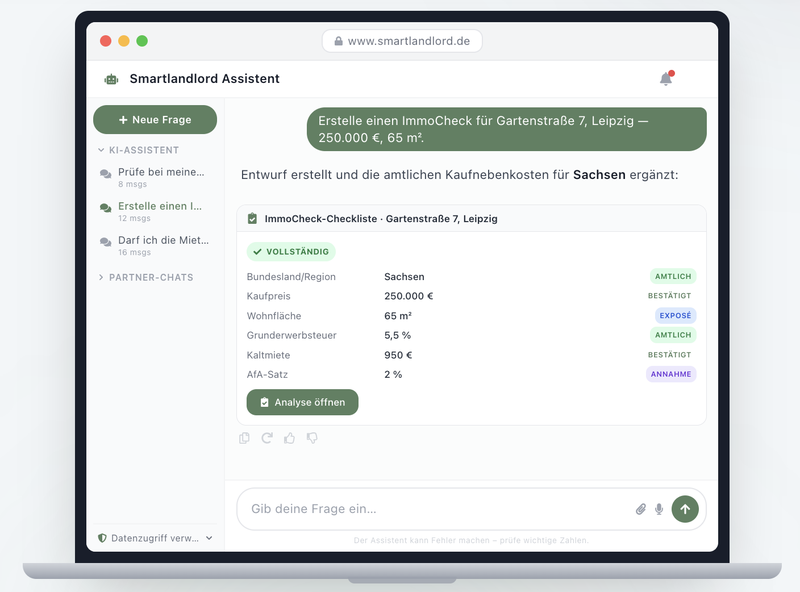Viewport: 800px width, 592px height.
Task: Click the BESTÄTIGT label for Kaufpreis
Action: [669, 295]
